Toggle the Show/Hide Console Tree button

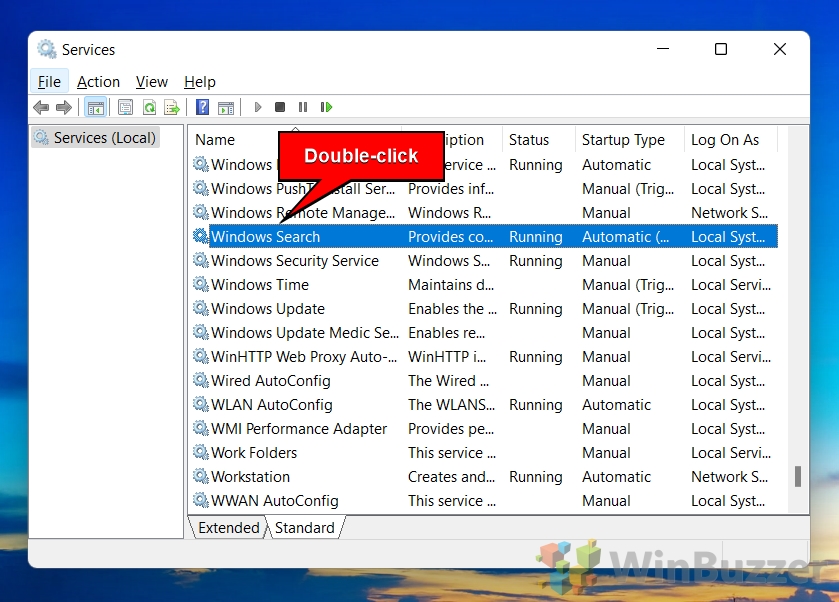pyautogui.click(x=96, y=107)
